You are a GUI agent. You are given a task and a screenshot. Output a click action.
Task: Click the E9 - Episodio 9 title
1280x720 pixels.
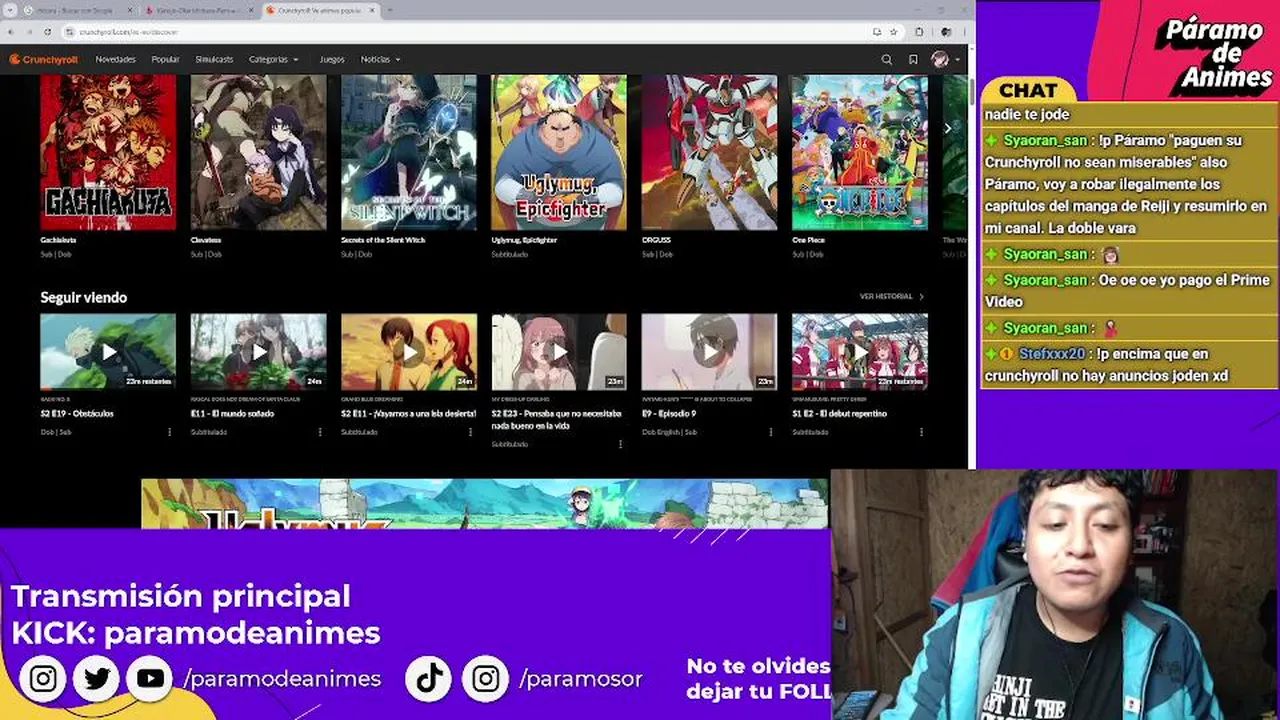[x=669, y=413]
